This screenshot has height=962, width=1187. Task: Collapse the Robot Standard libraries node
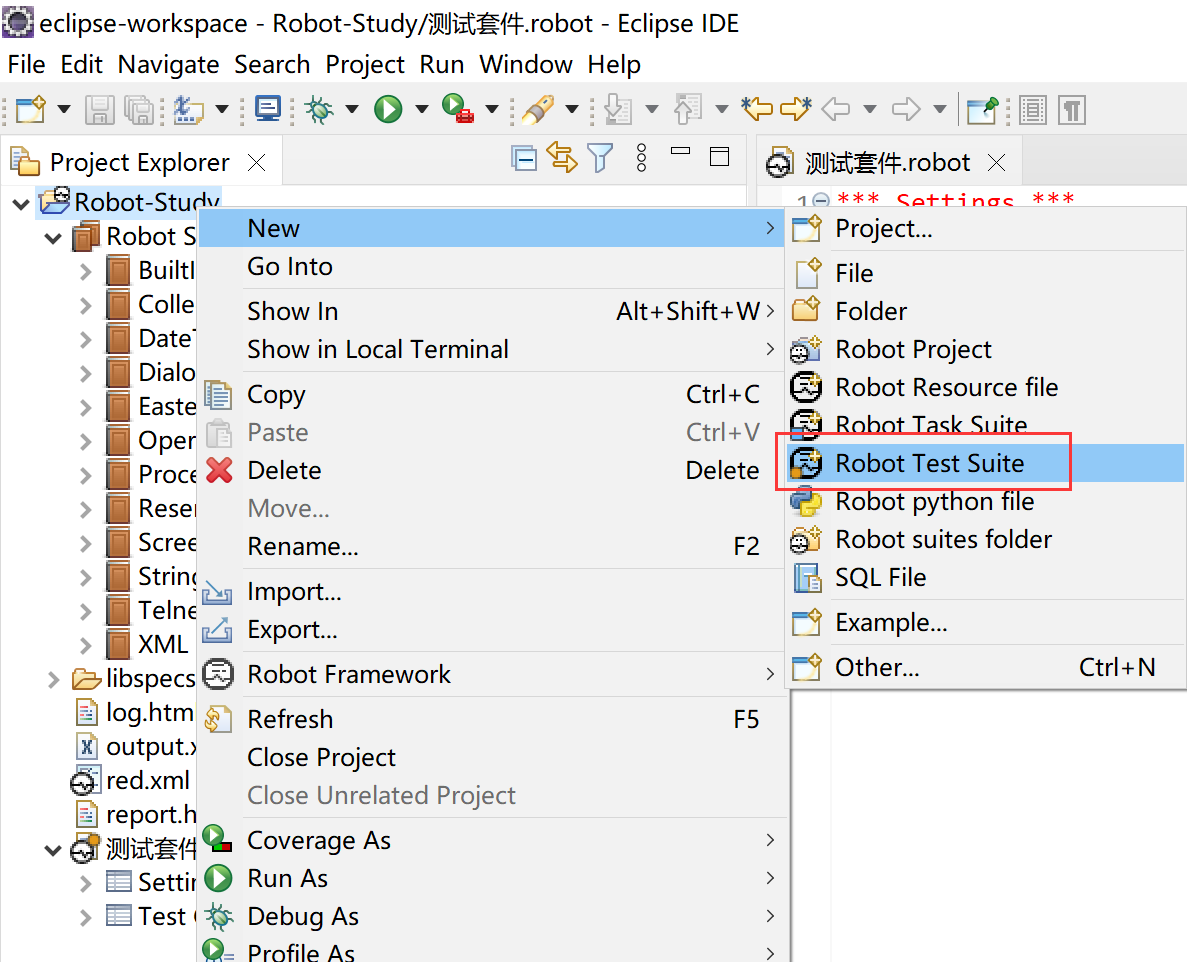pyautogui.click(x=53, y=238)
